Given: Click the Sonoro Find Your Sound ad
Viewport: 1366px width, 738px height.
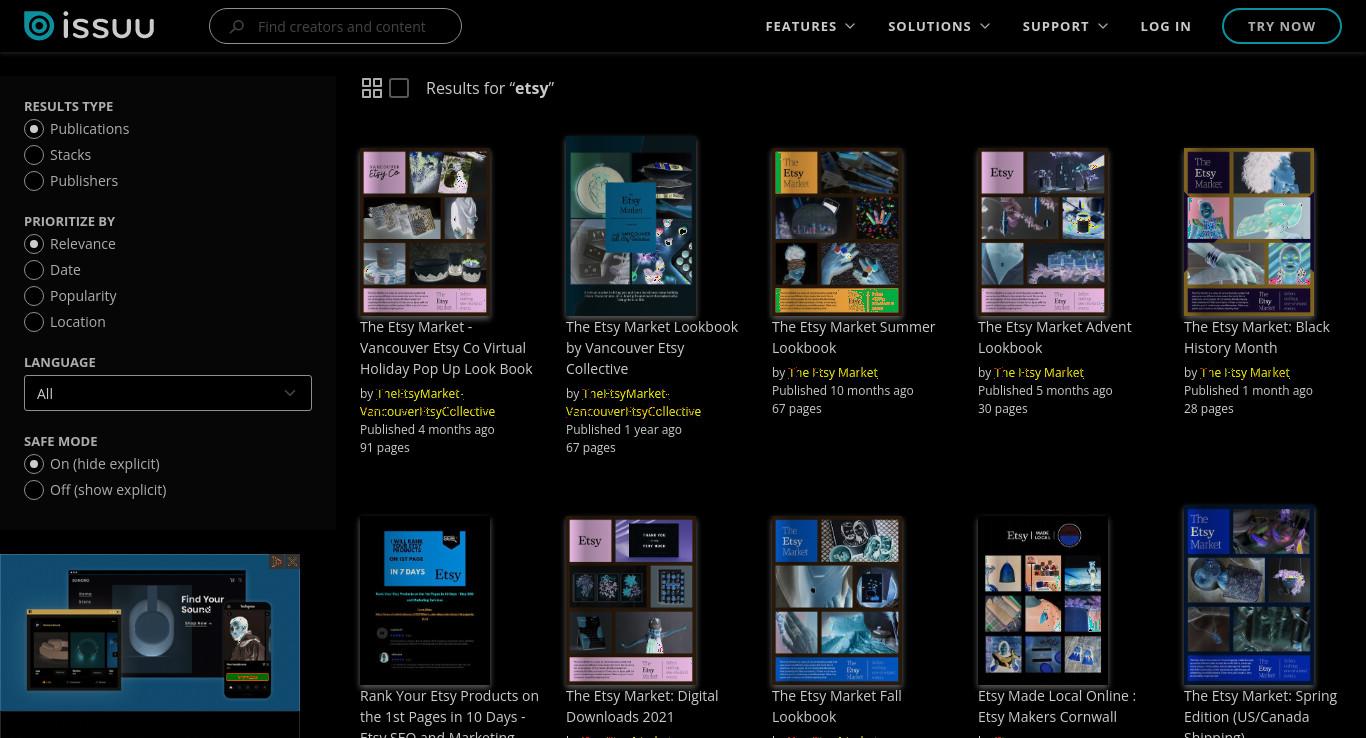Looking at the screenshot, I should pyautogui.click(x=150, y=632).
